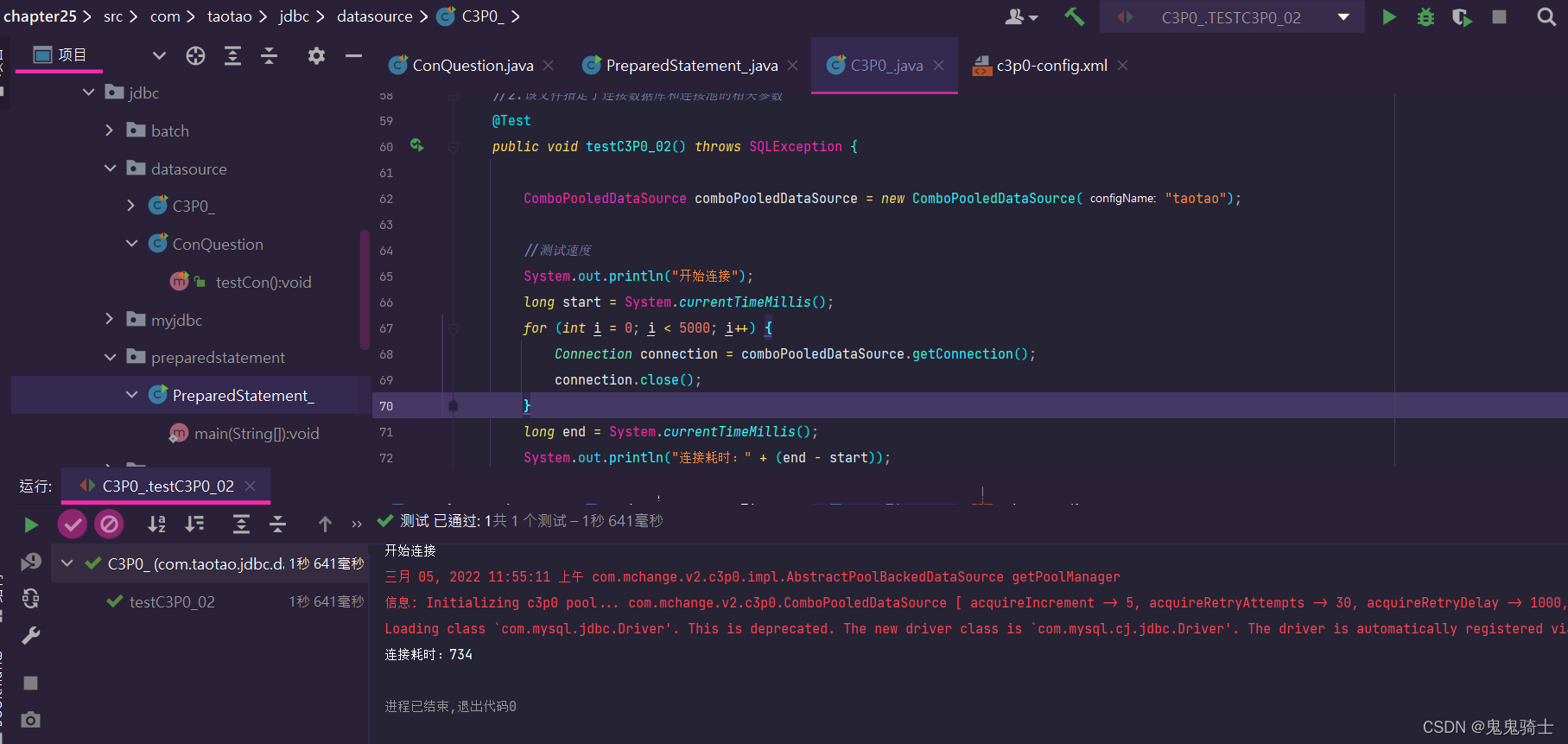Hide the project panel with the minus icon
The height and width of the screenshot is (744, 1568).
coord(353,56)
